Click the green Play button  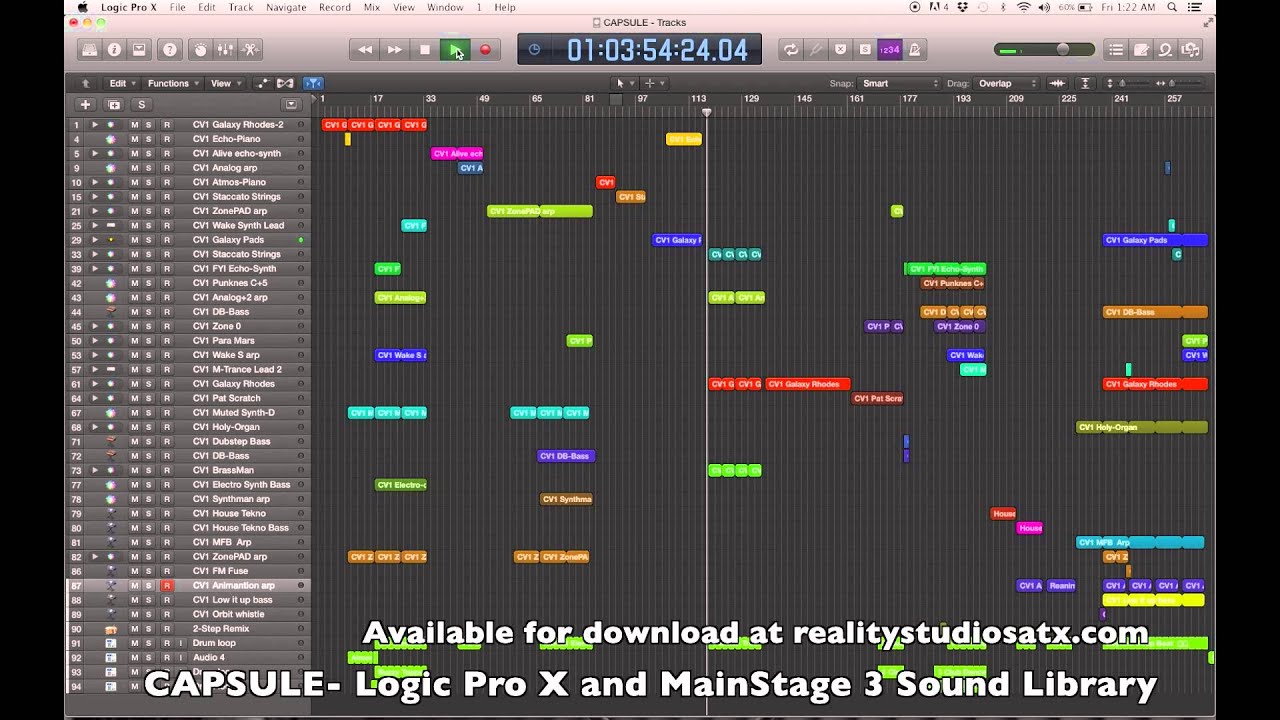(x=455, y=49)
